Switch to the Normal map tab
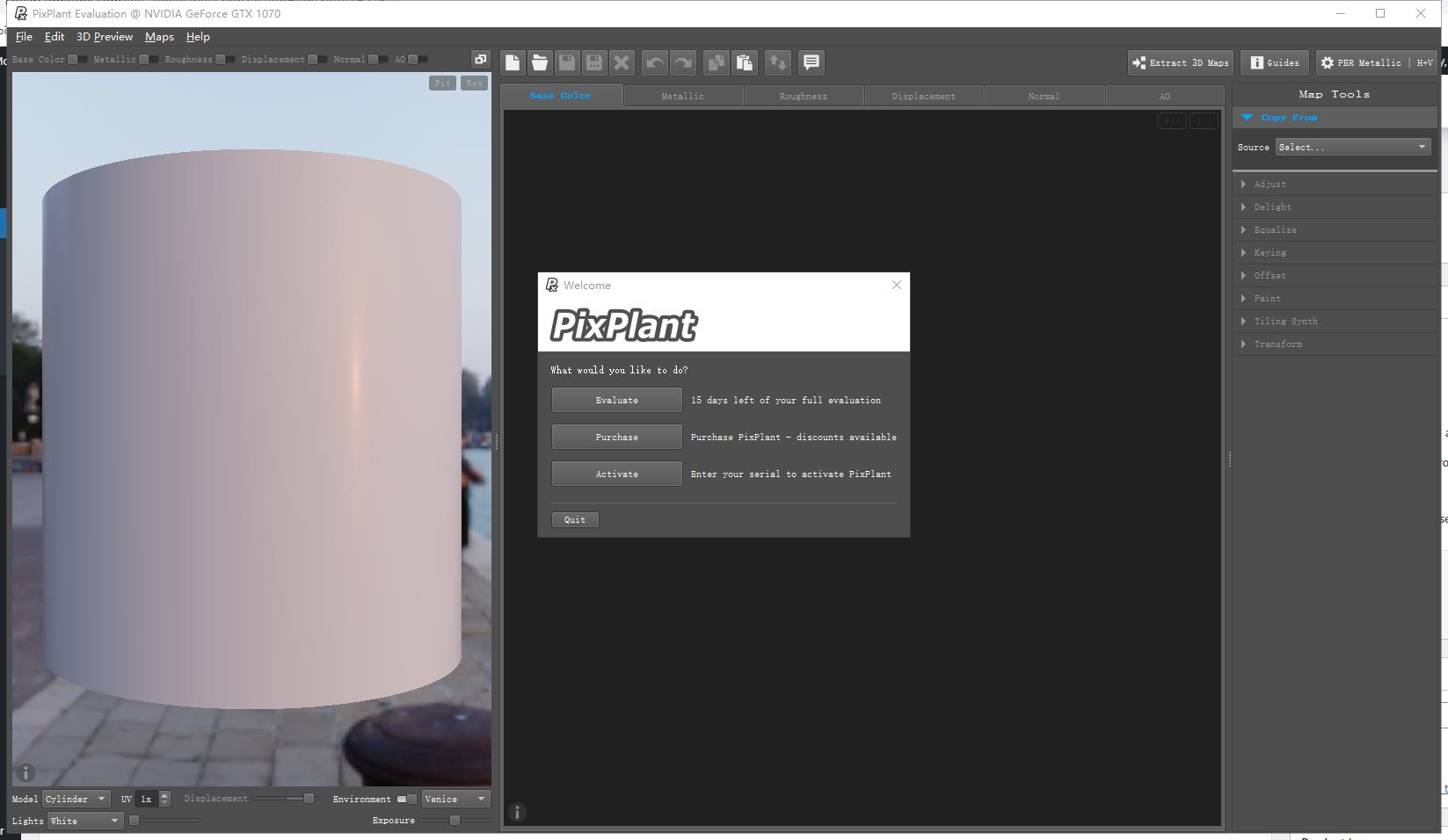This screenshot has height=840, width=1448. pos(1044,96)
